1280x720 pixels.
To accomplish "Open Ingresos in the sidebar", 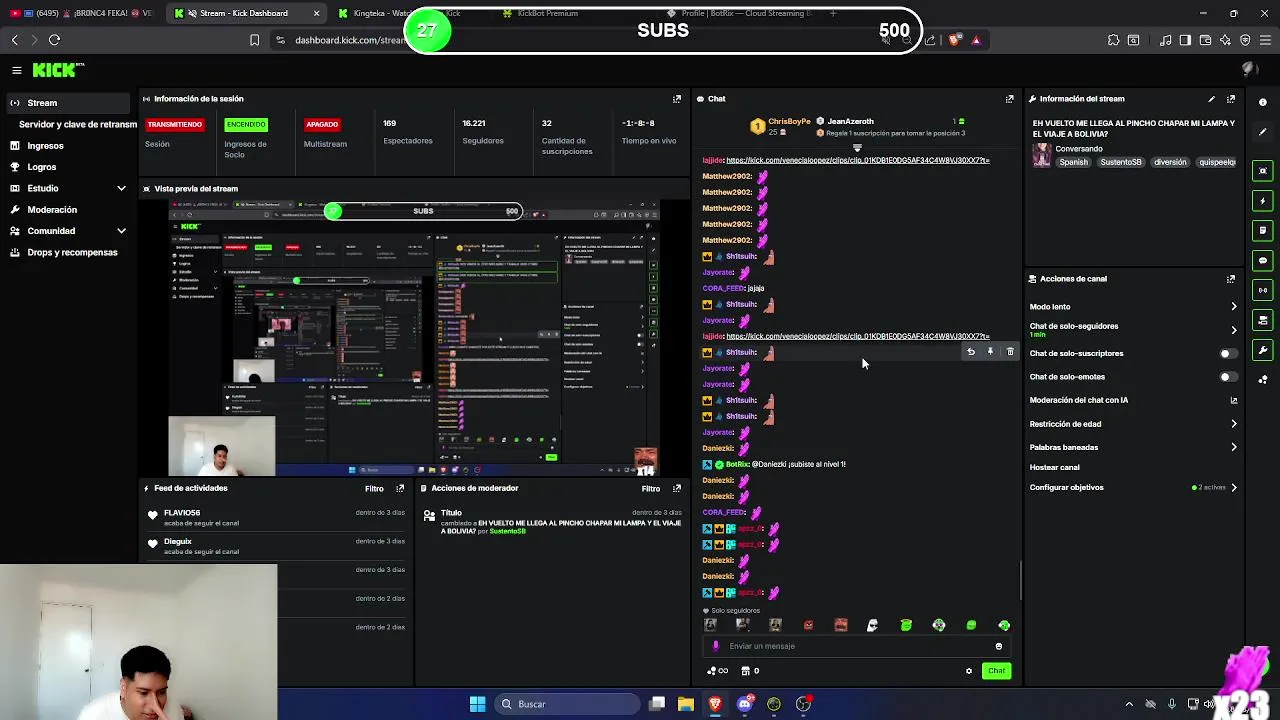I will 45,146.
